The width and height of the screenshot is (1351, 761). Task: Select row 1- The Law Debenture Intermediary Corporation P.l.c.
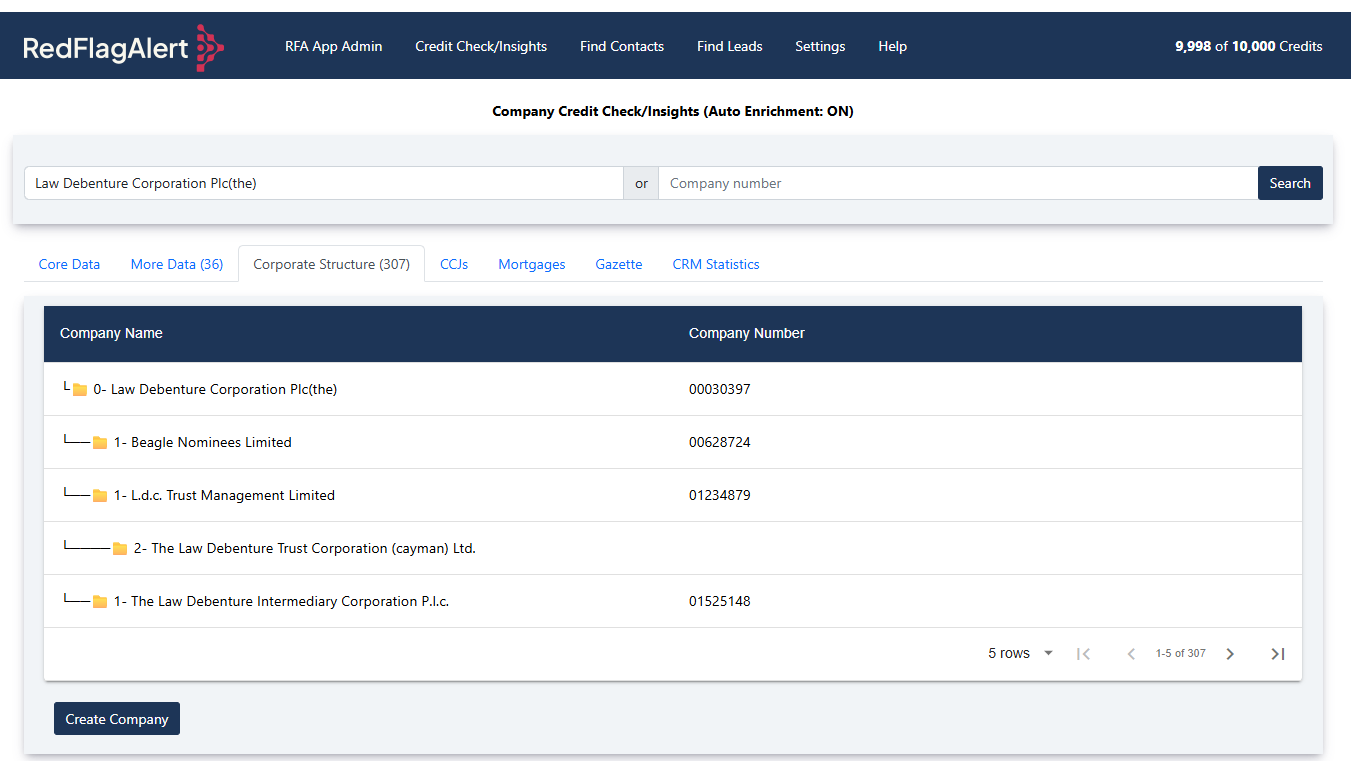[673, 601]
